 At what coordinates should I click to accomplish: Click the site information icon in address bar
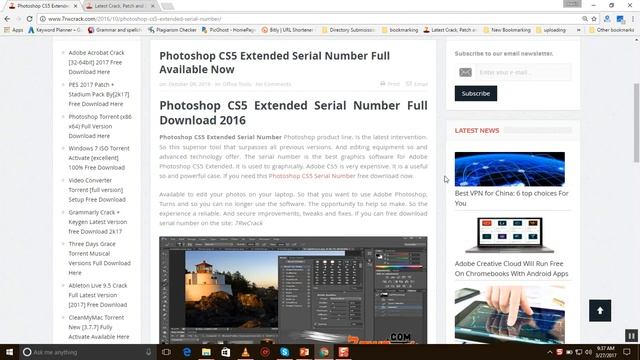coord(42,19)
